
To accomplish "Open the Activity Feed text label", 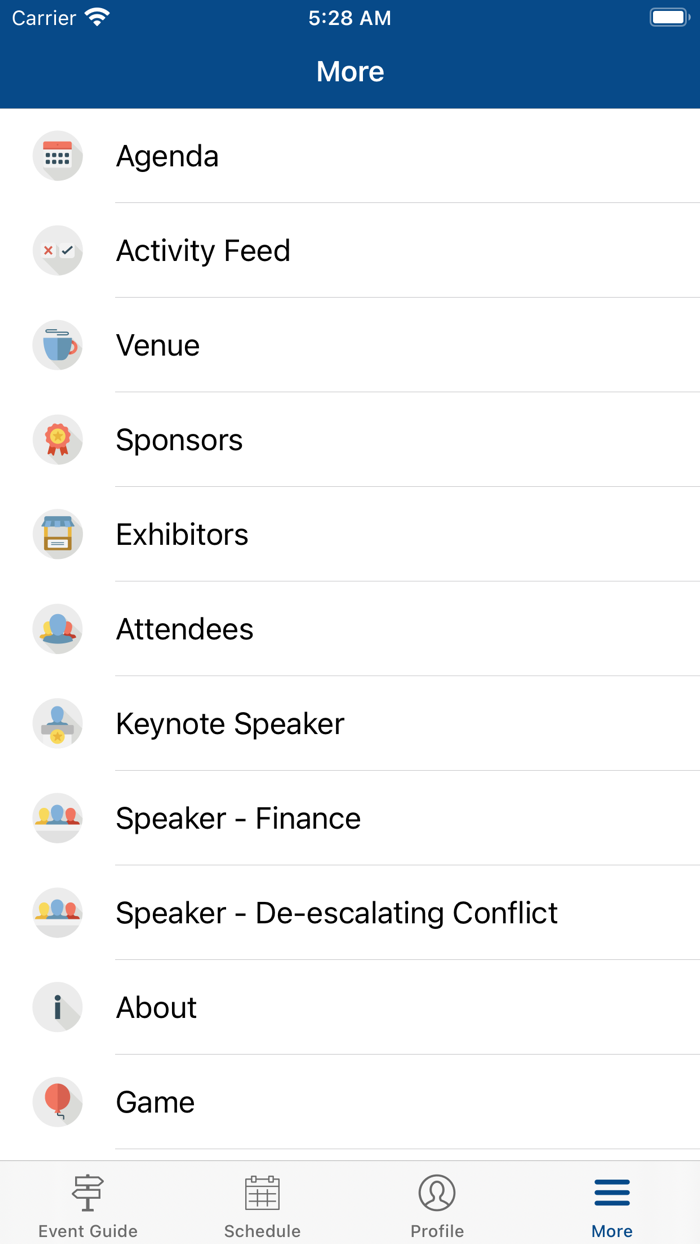I will coord(203,251).
